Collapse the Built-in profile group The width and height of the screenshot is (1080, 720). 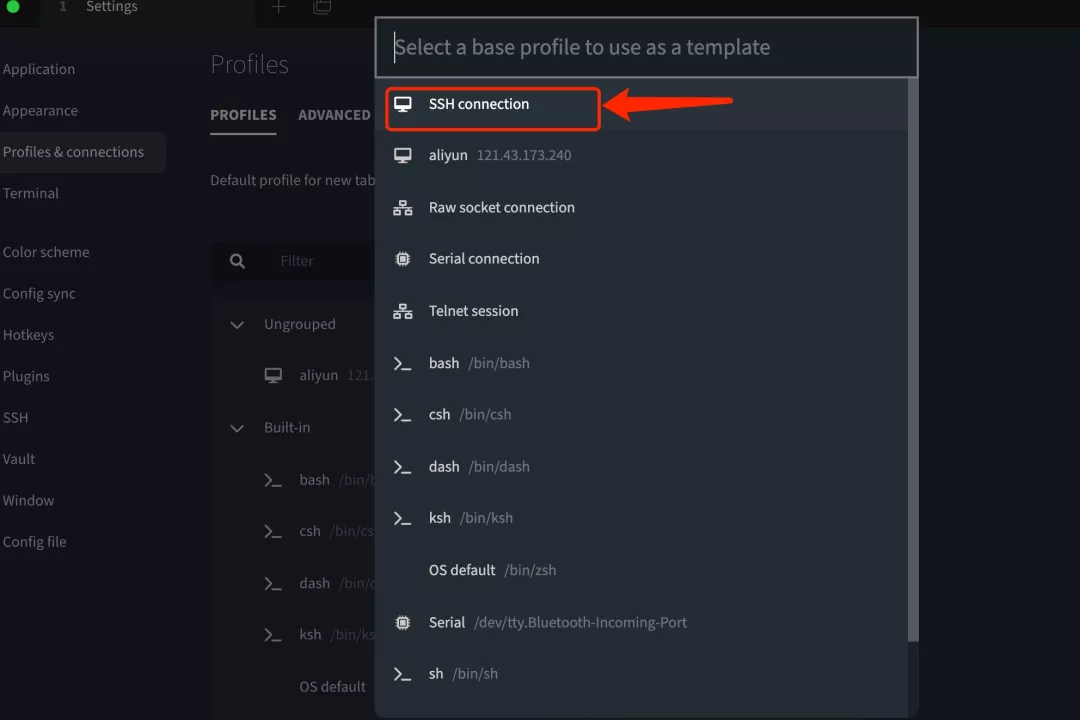237,428
